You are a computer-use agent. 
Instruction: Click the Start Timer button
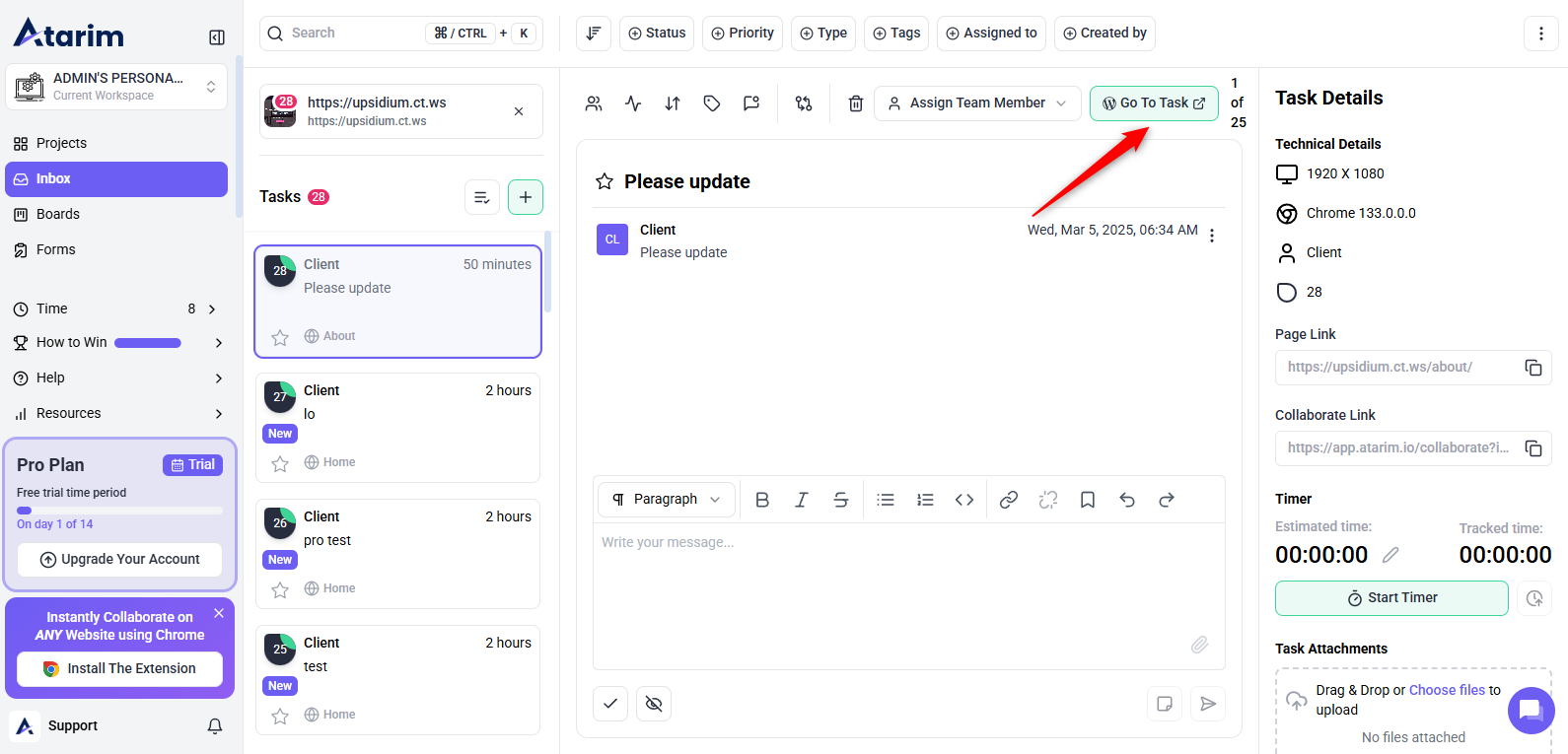coord(1390,598)
